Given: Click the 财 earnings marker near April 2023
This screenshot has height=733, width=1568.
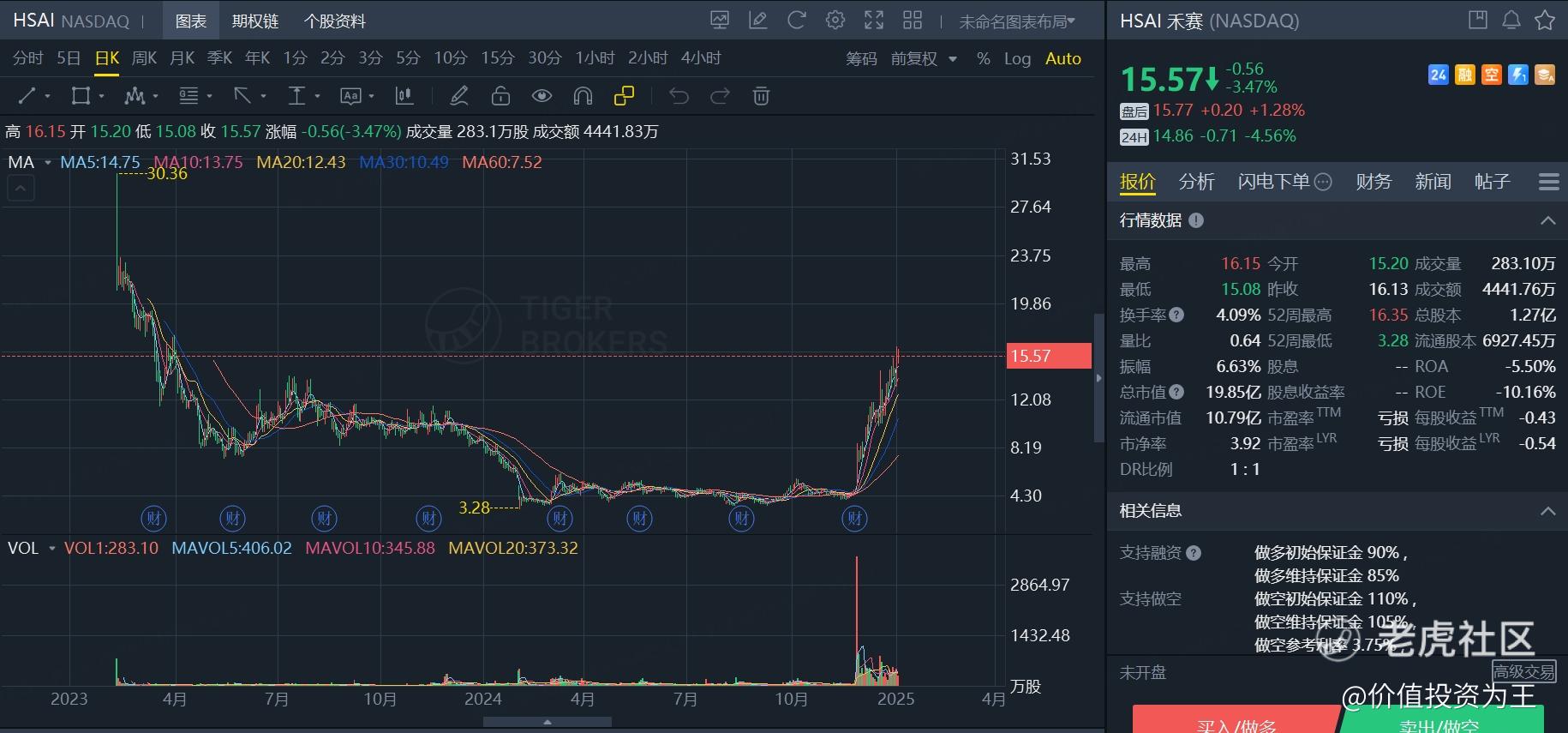Looking at the screenshot, I should pyautogui.click(x=153, y=518).
